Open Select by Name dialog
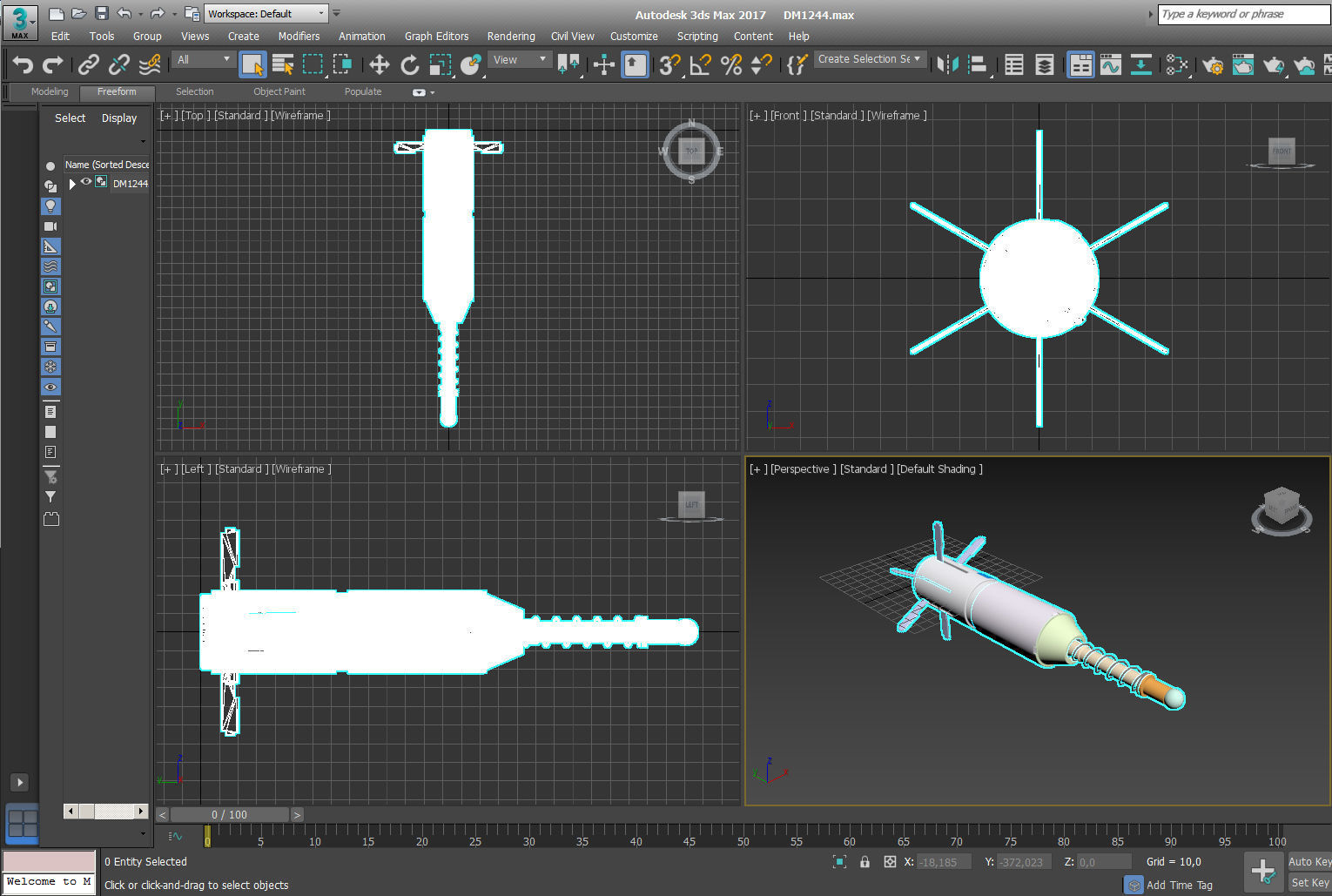Image resolution: width=1332 pixels, height=896 pixels. tap(282, 64)
